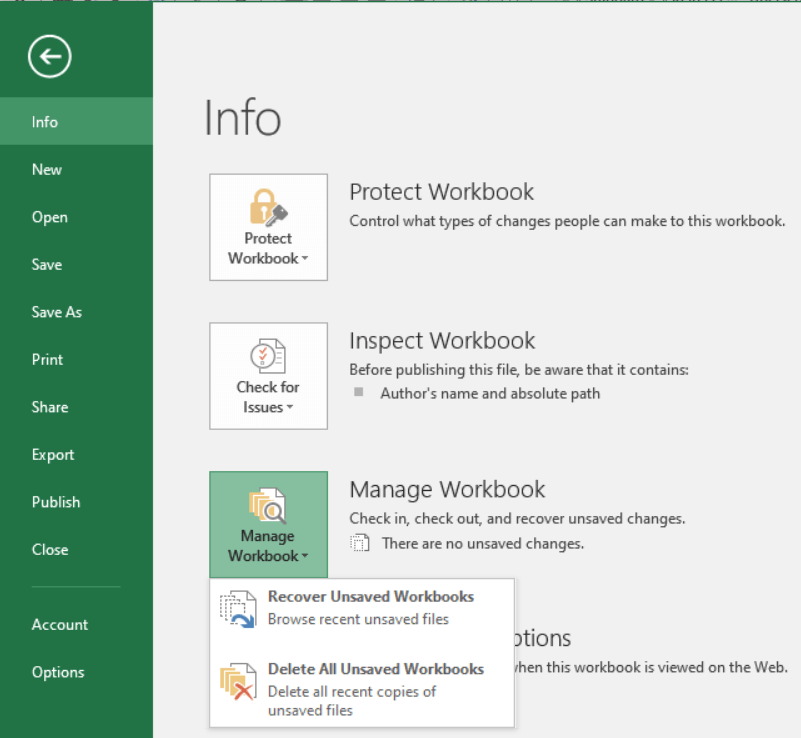Select the Export option in sidebar
This screenshot has height=738, width=801.
coord(53,454)
